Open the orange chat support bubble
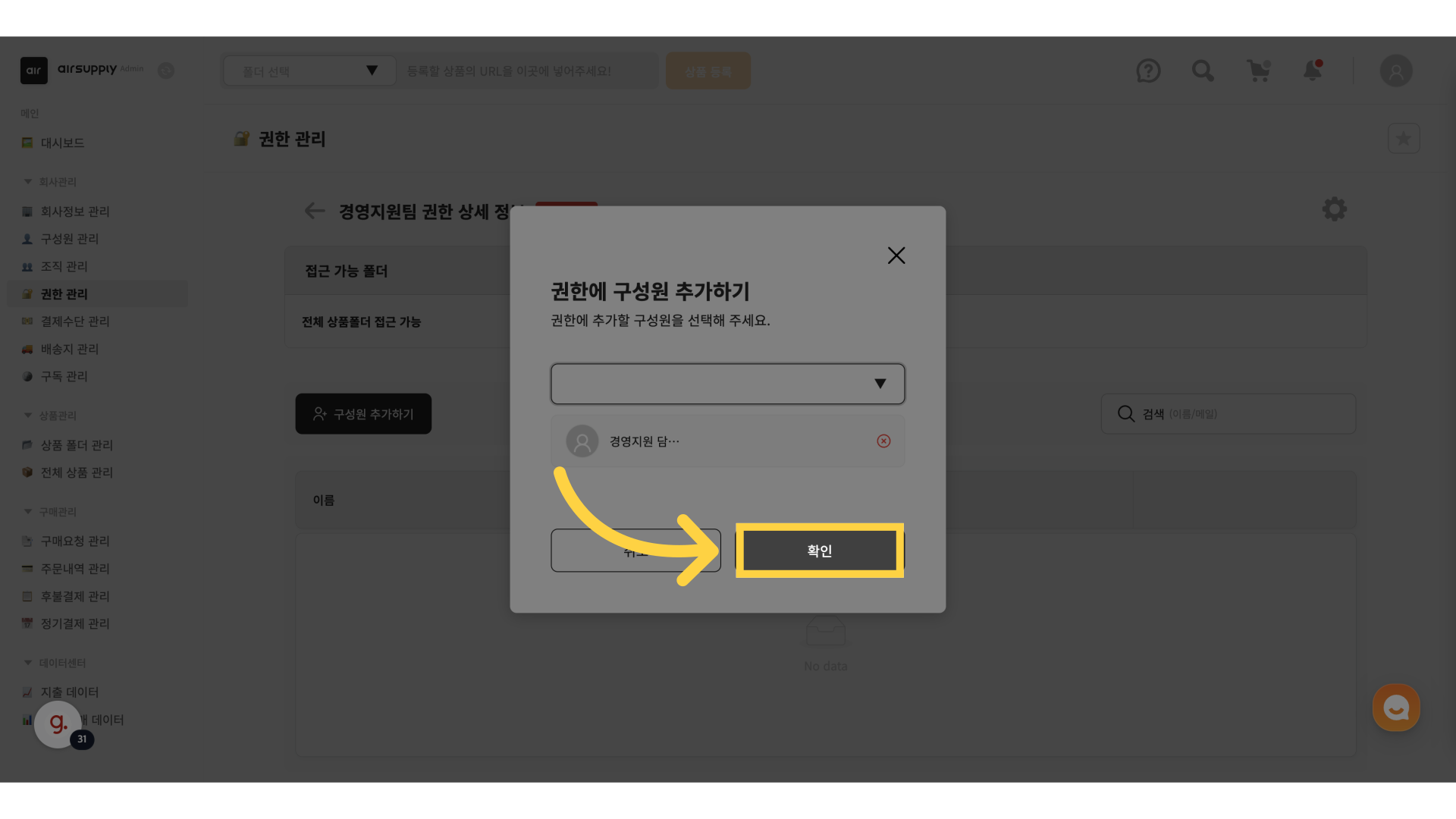Screen dimensions: 1456x819 1395,708
